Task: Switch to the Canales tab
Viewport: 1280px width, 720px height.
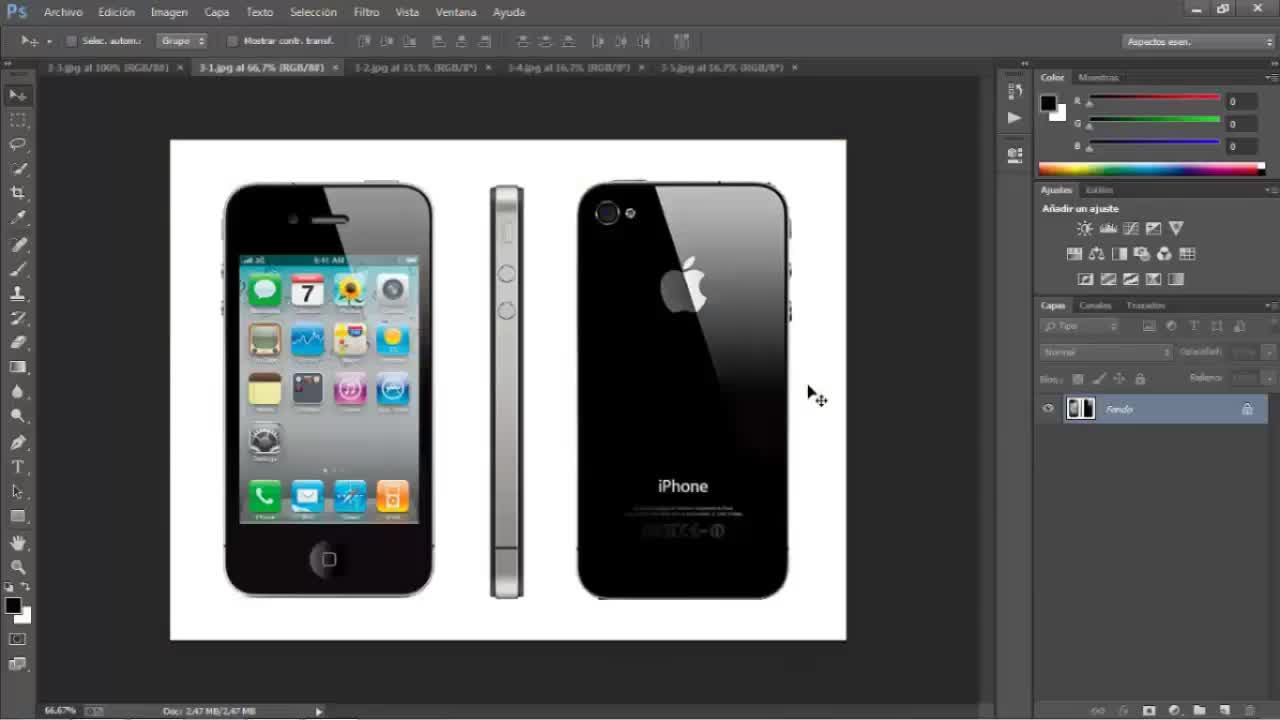Action: click(x=1095, y=305)
